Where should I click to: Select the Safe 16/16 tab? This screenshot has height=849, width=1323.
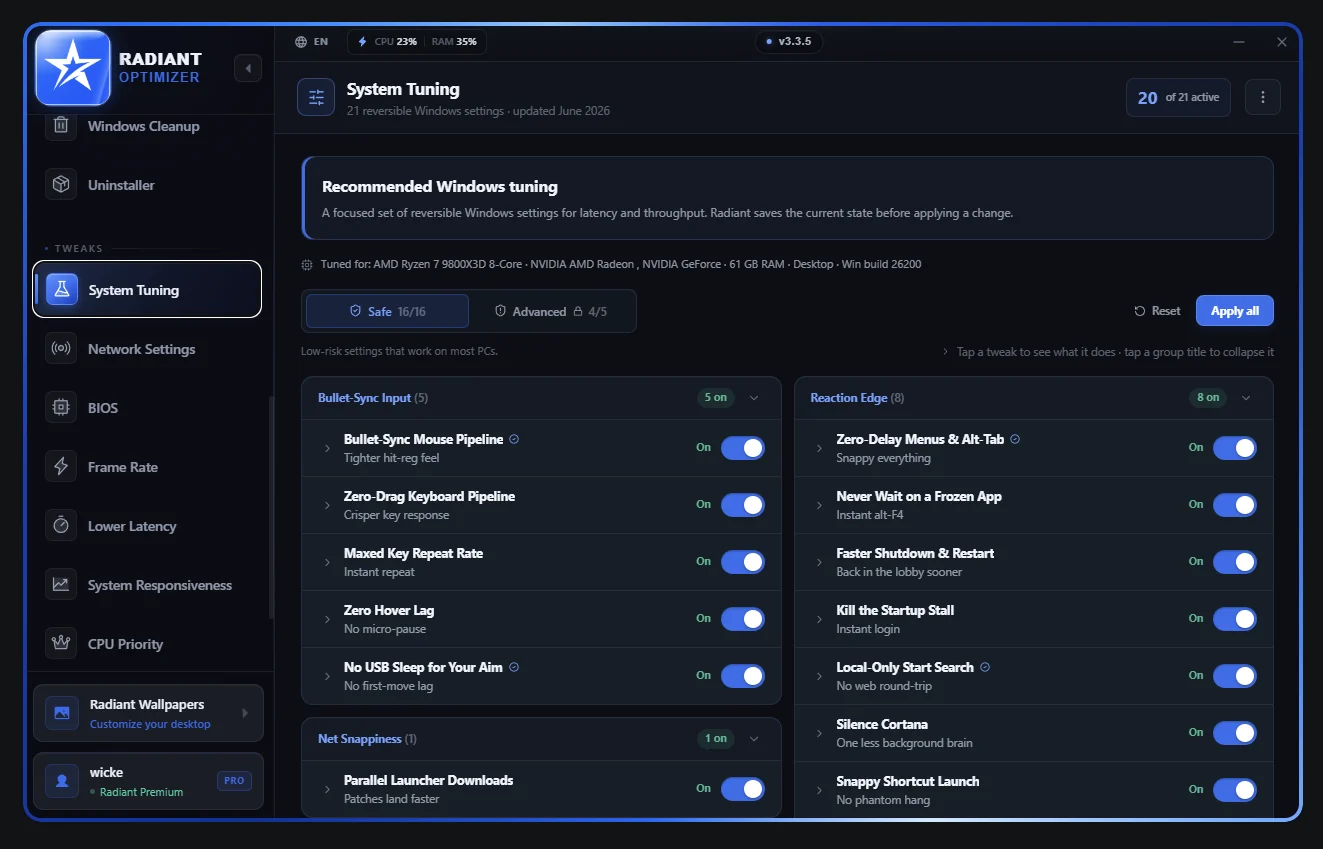387,311
